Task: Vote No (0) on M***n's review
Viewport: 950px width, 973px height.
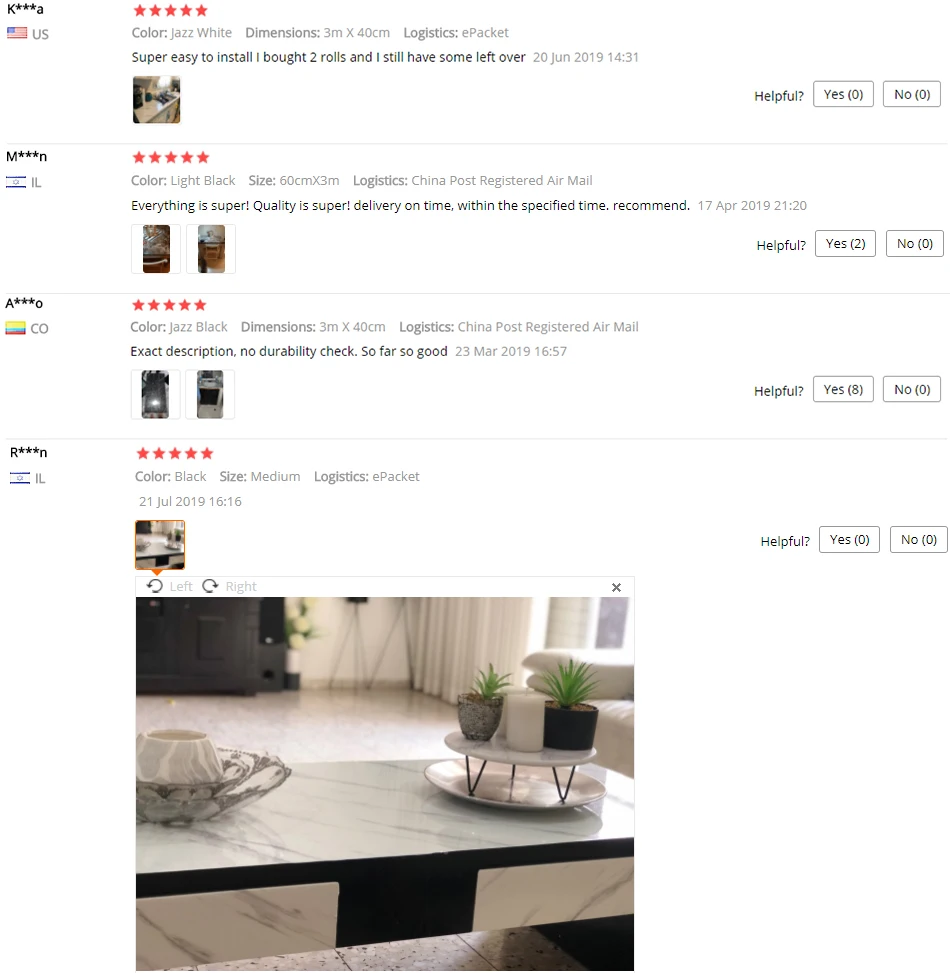Action: (915, 243)
